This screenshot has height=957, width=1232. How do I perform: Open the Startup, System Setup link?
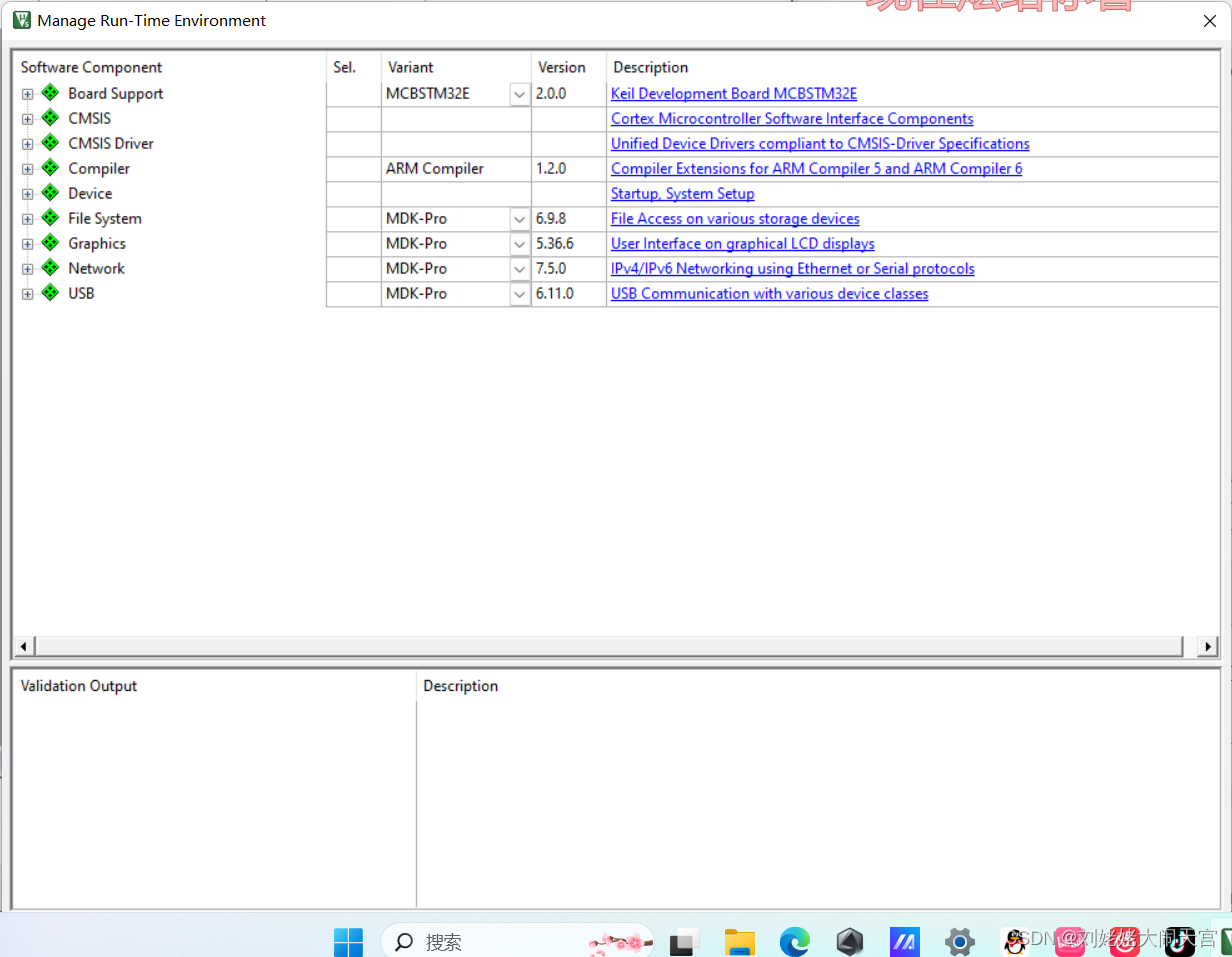[683, 193]
